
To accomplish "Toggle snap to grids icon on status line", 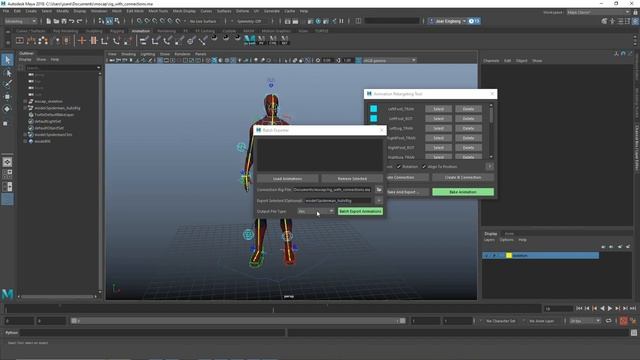I will pos(139,21).
